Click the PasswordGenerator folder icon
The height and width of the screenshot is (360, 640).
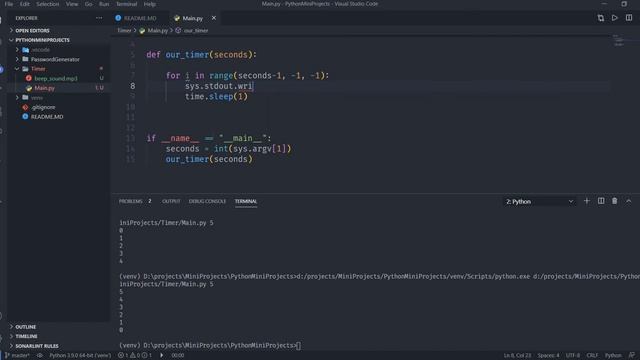click(x=25, y=59)
